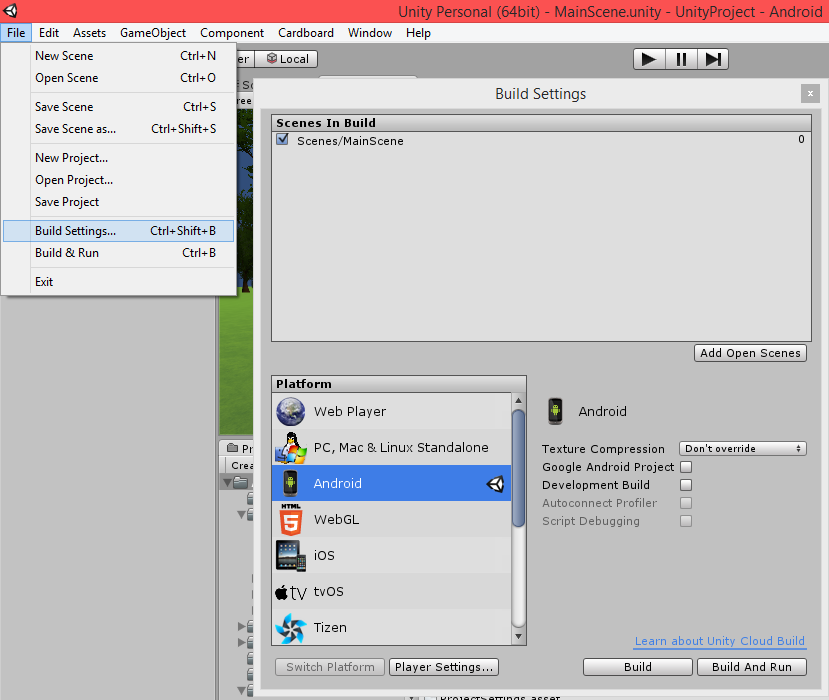Open the Texture Compression dropdown
The height and width of the screenshot is (700, 829).
tap(742, 448)
